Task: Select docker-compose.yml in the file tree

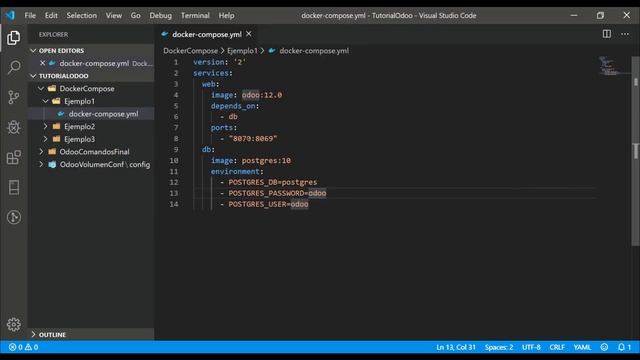Action: pos(91,114)
